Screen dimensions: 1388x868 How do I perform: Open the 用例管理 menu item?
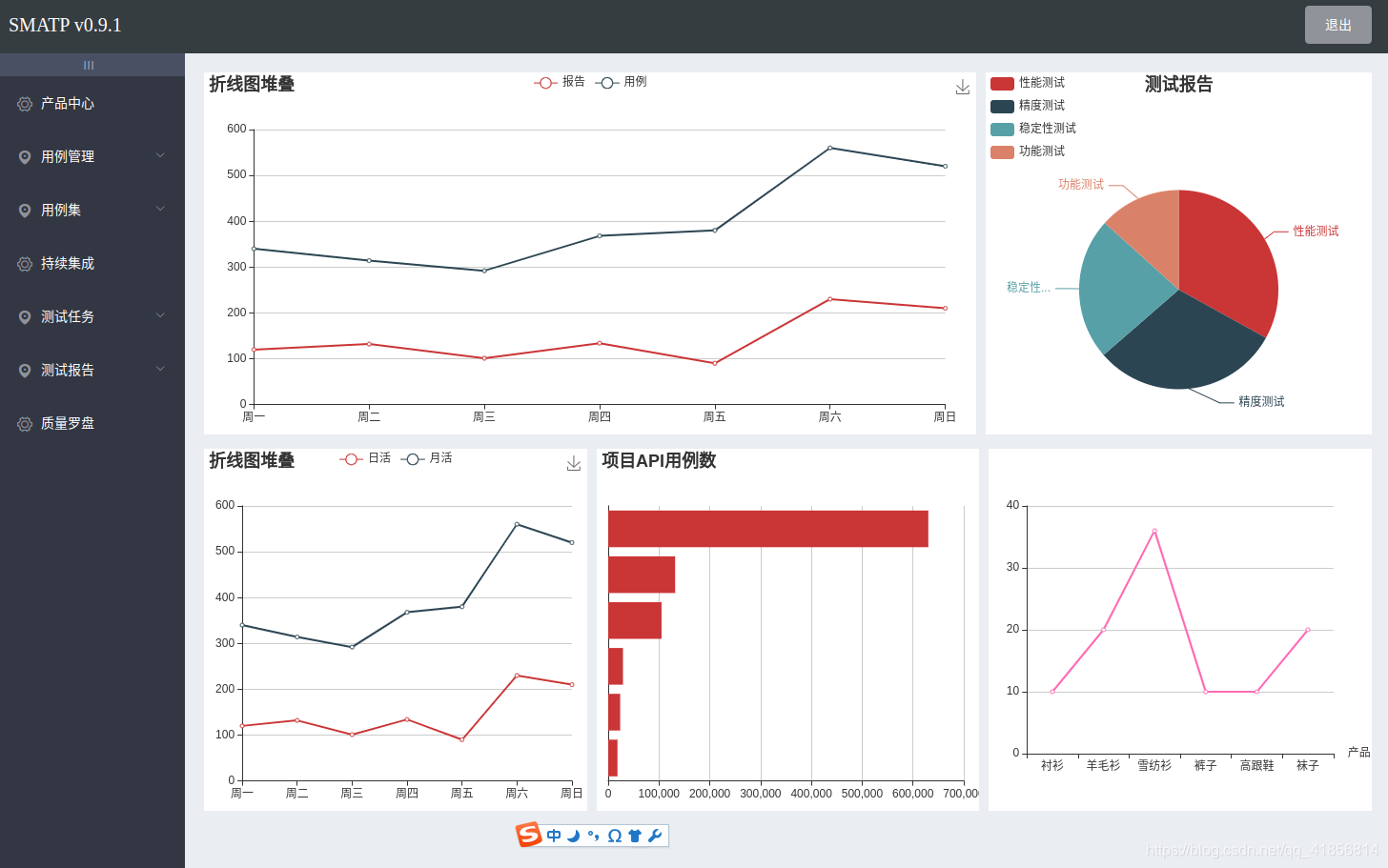click(x=92, y=156)
